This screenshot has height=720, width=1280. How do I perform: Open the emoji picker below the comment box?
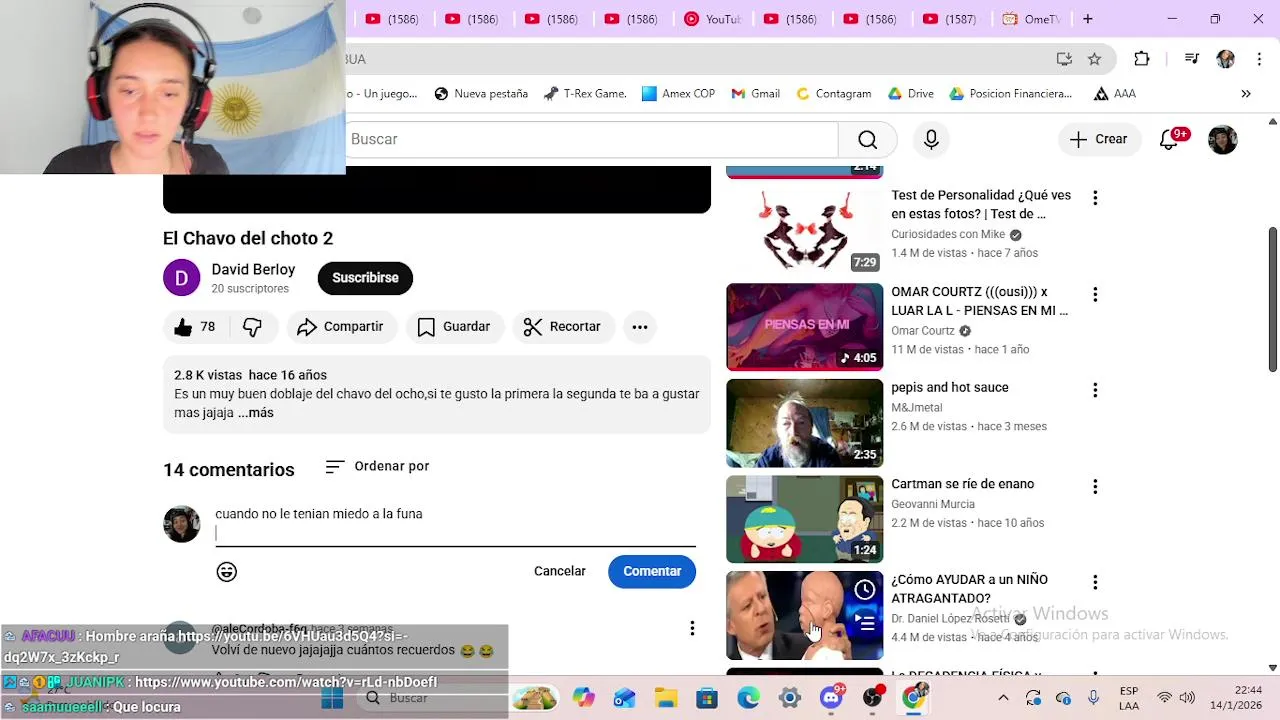pos(227,571)
